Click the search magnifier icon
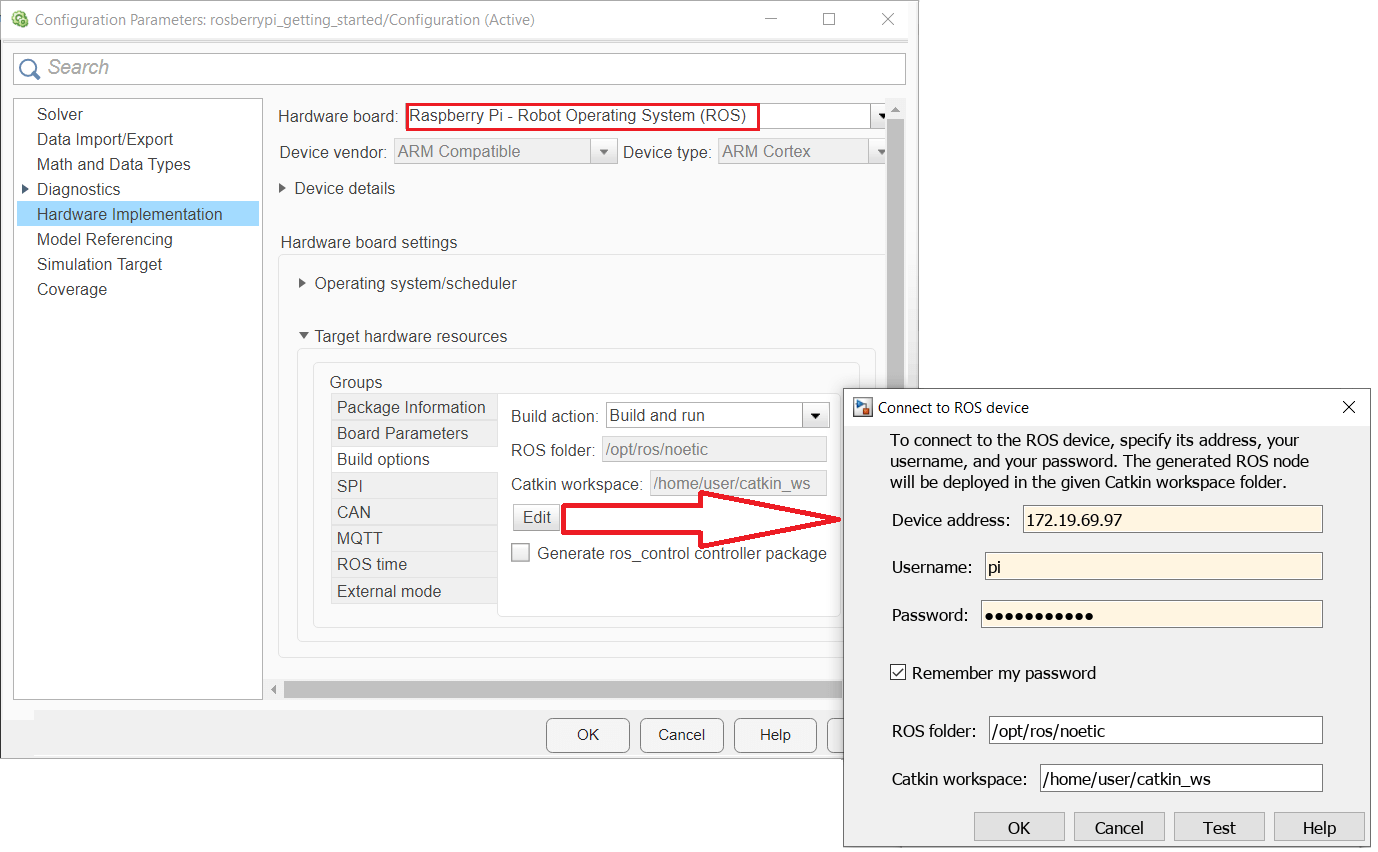 click(x=30, y=68)
